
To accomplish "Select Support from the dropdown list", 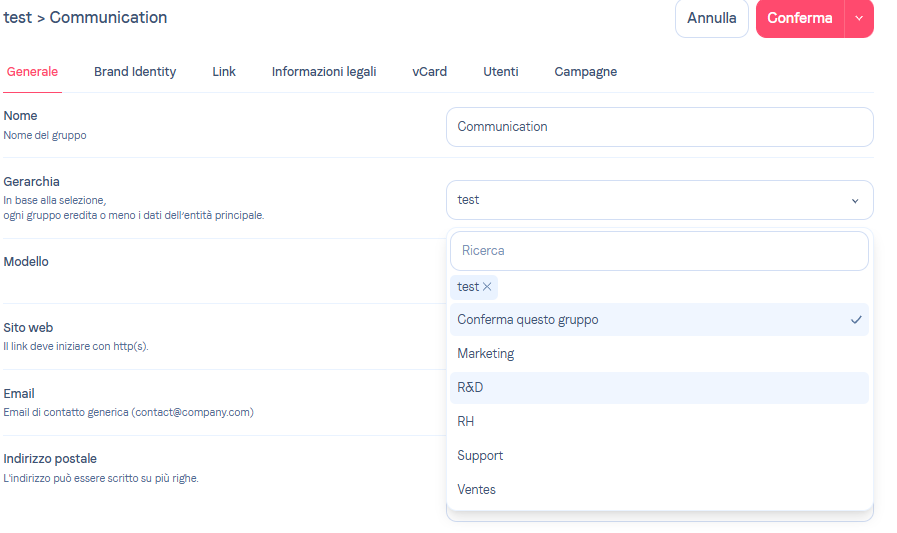I will pos(480,456).
